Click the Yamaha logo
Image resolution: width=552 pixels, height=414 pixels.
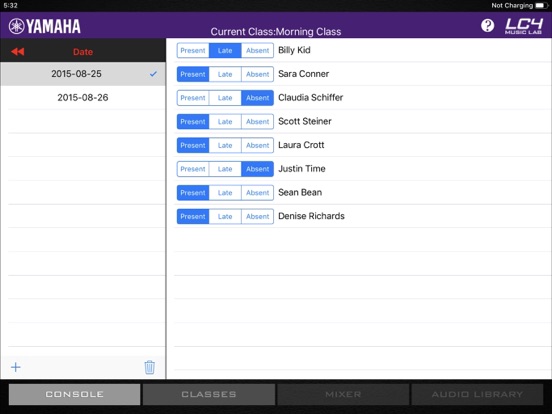pyautogui.click(x=45, y=26)
